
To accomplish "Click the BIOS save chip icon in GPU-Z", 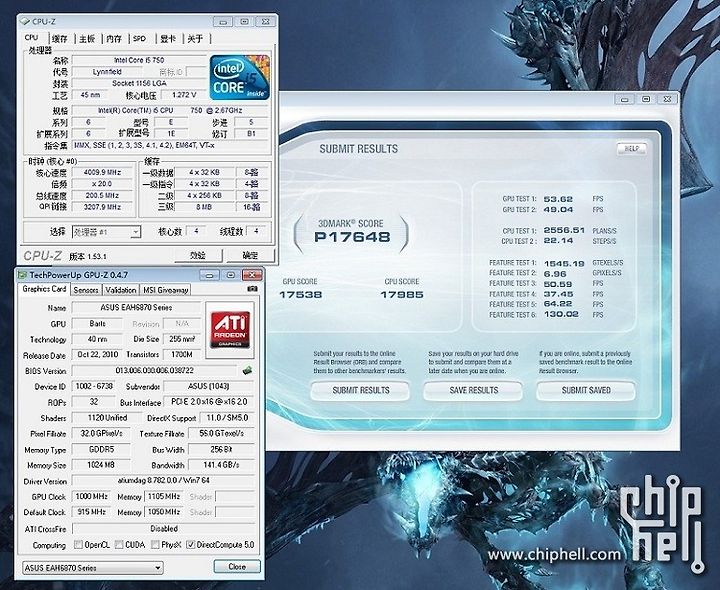I will pos(247,371).
